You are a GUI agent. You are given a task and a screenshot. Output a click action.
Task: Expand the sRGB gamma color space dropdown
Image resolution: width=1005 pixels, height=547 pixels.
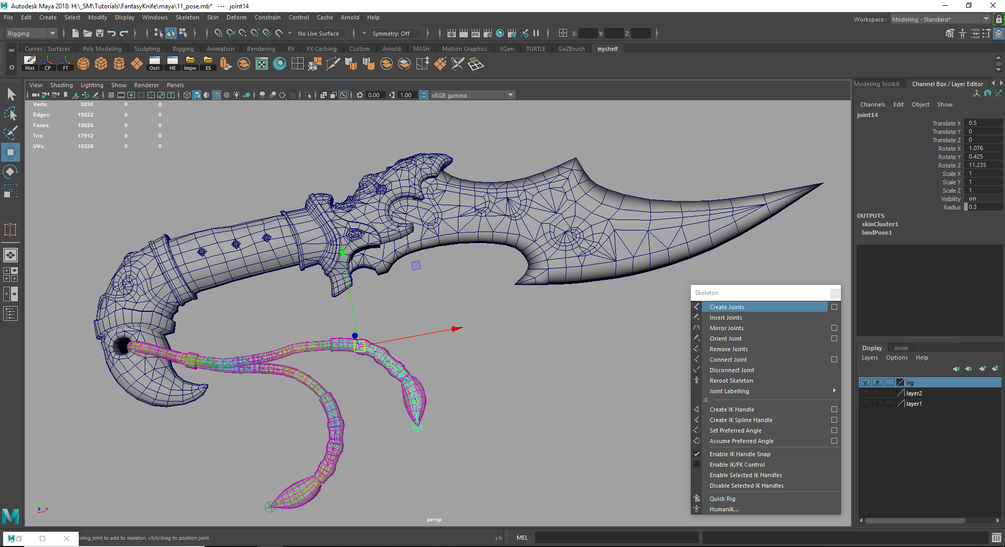point(510,95)
